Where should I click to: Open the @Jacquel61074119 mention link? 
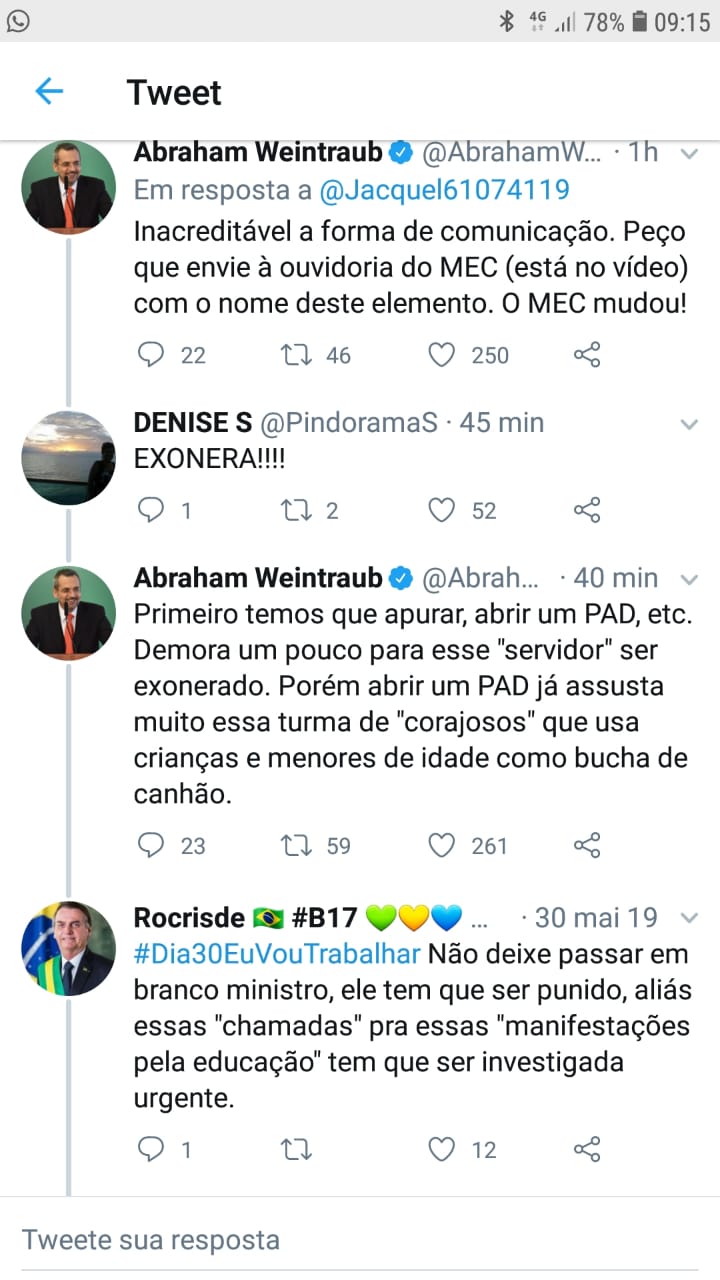point(444,189)
